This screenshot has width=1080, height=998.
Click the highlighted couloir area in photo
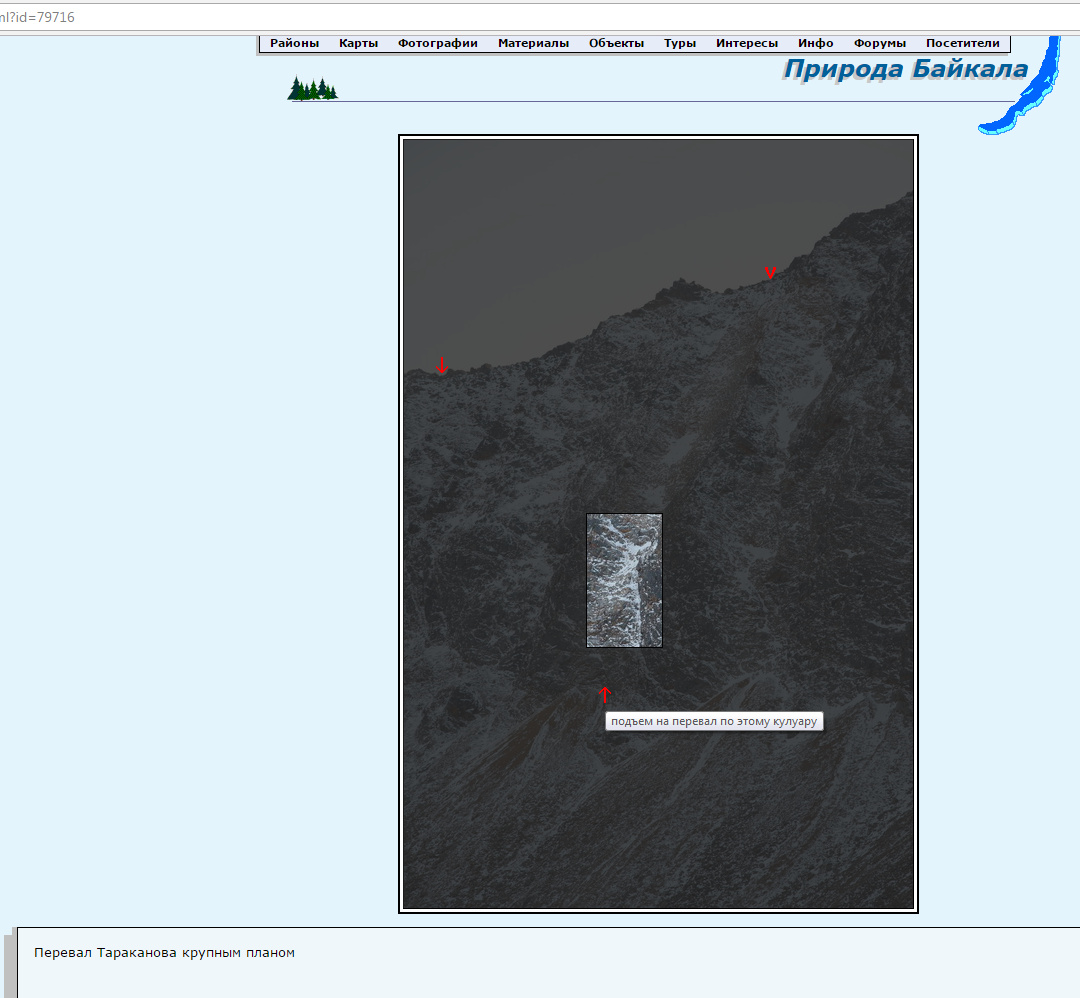pyautogui.click(x=624, y=580)
